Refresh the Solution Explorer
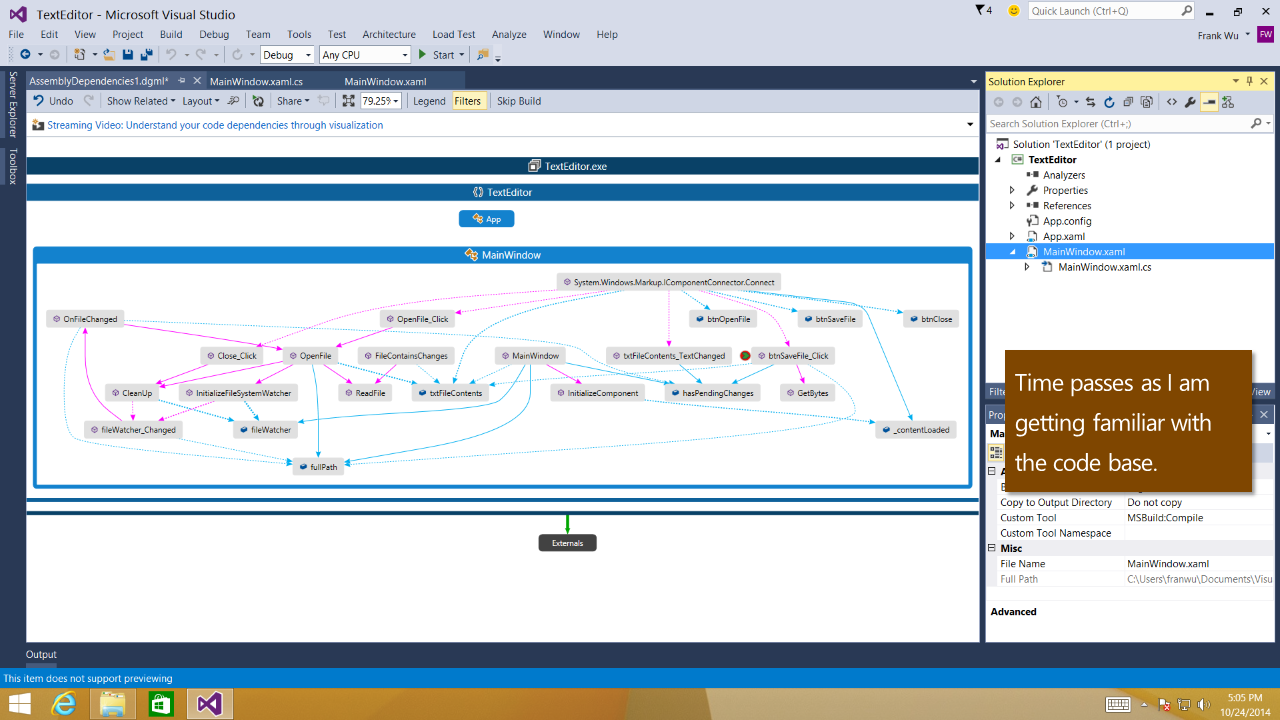 (x=1109, y=102)
